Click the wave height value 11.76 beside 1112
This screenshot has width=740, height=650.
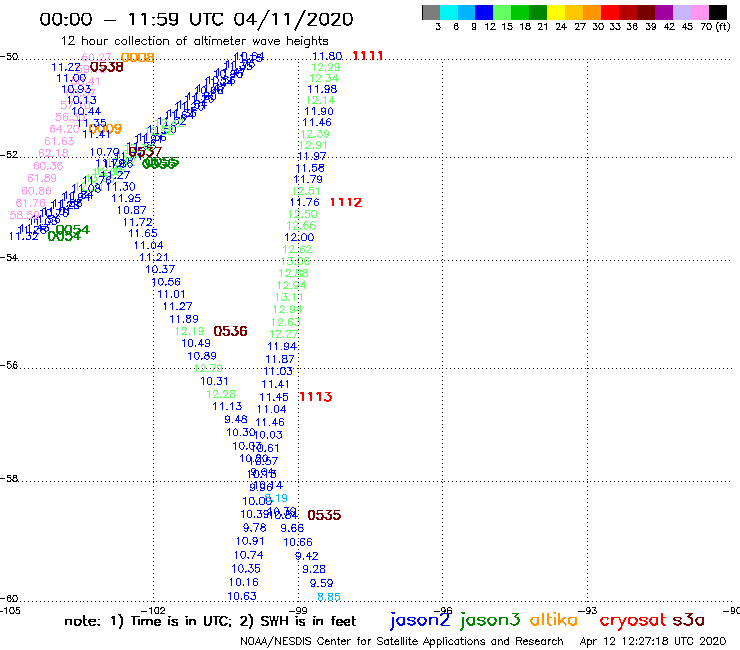pyautogui.click(x=304, y=203)
